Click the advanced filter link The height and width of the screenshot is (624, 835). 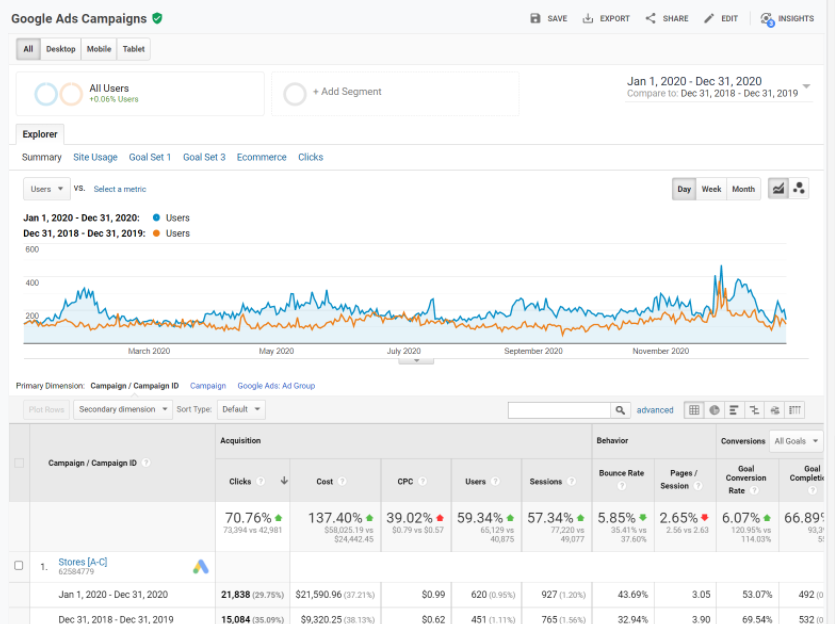click(x=655, y=410)
